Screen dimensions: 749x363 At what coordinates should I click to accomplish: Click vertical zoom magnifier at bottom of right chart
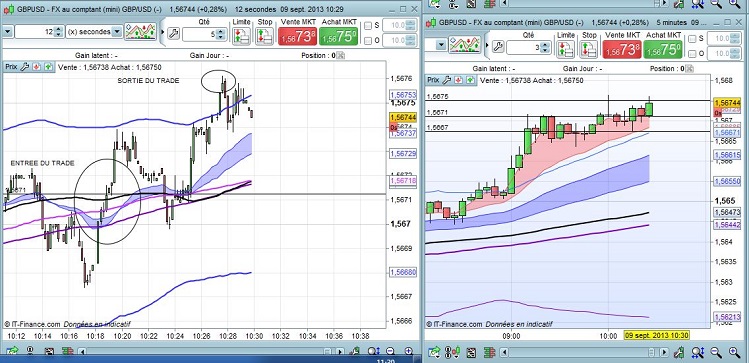(697, 352)
